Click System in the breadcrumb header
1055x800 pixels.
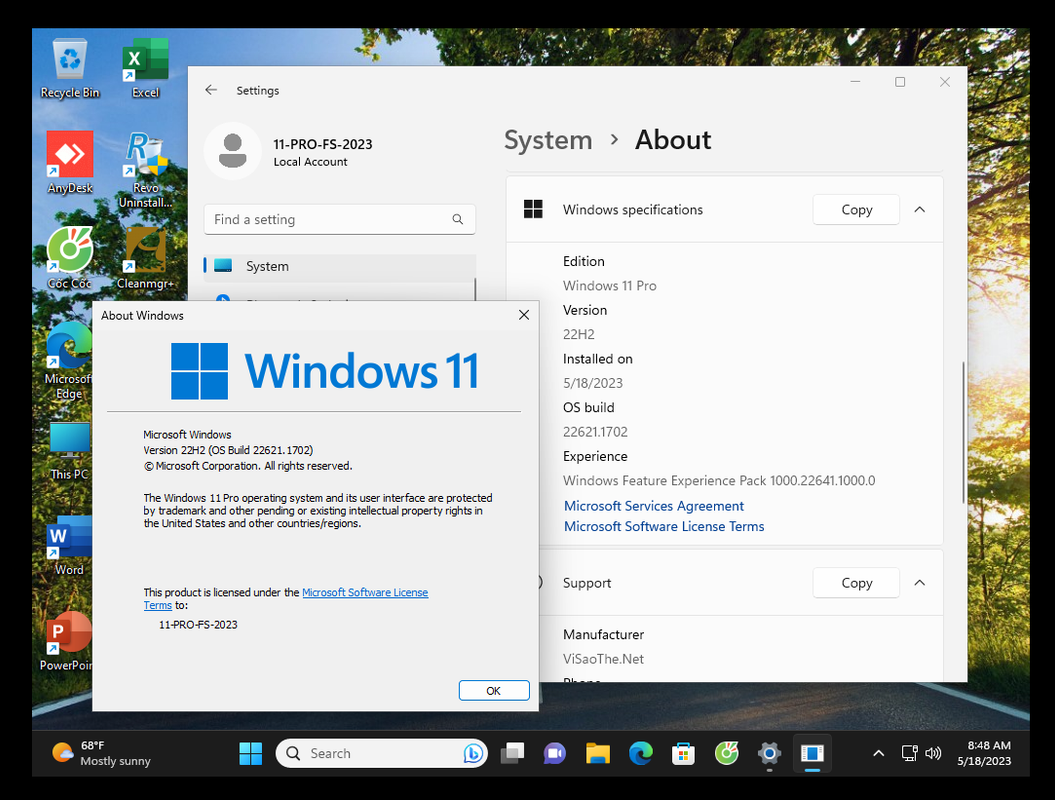point(548,140)
